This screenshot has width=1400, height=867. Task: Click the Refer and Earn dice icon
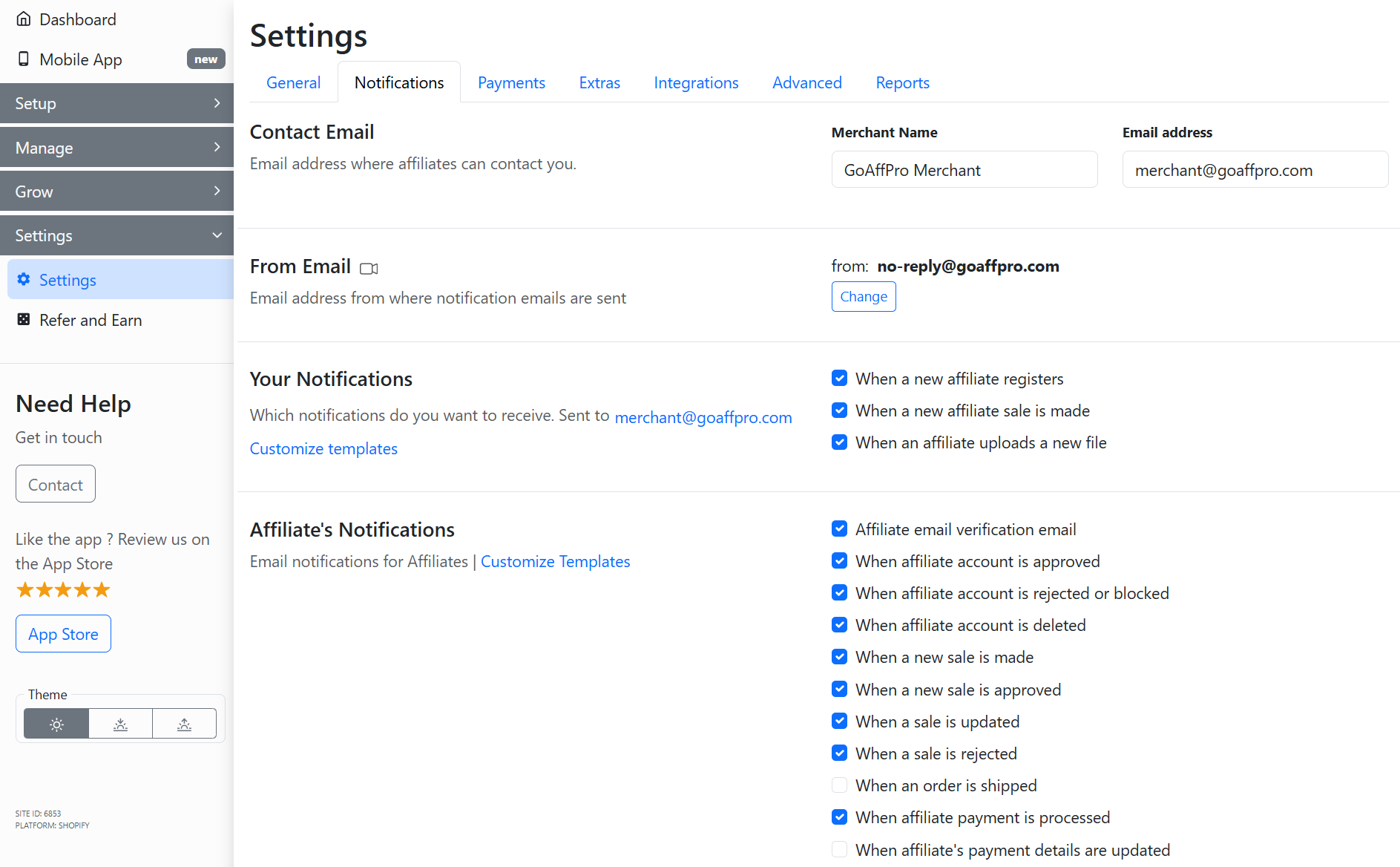[24, 319]
